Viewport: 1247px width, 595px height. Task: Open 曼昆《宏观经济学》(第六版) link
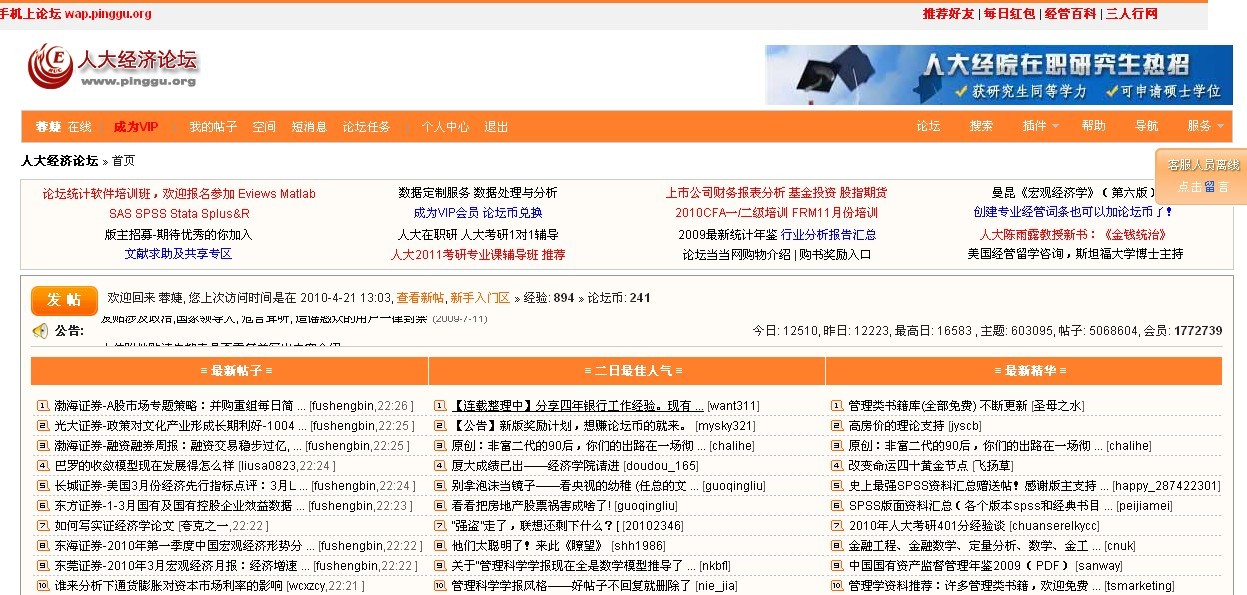coord(1075,193)
